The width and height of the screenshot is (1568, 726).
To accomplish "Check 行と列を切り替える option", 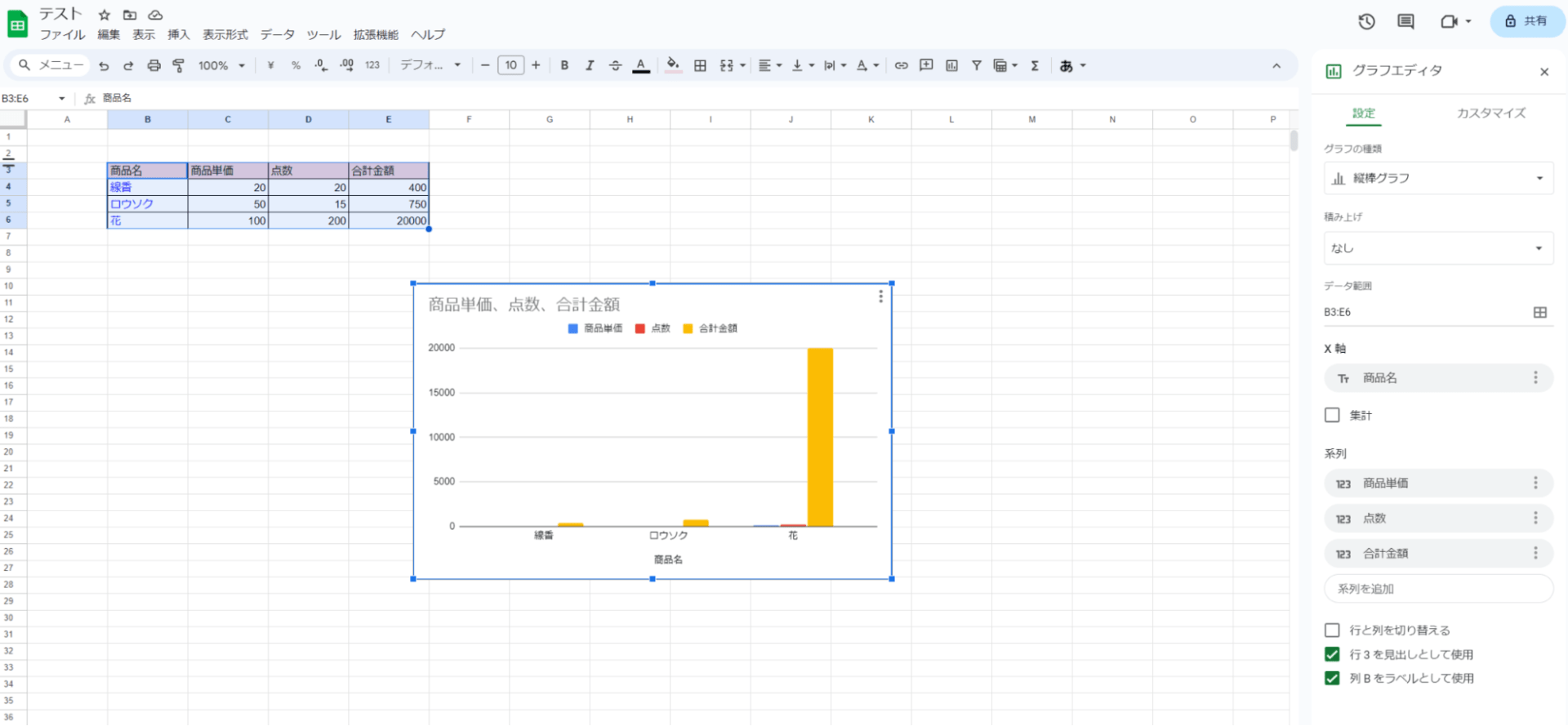I will 1332,630.
